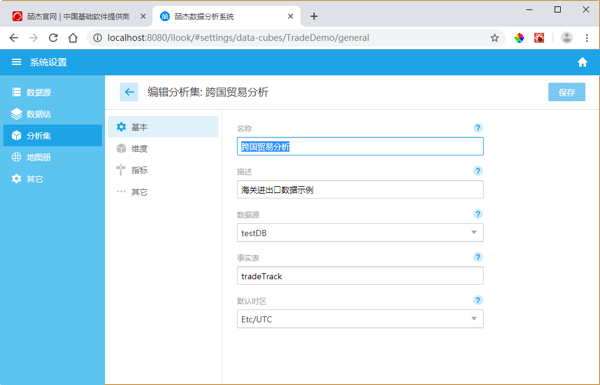The width and height of the screenshot is (600, 385).
Task: Reload the page
Action: coord(53,38)
